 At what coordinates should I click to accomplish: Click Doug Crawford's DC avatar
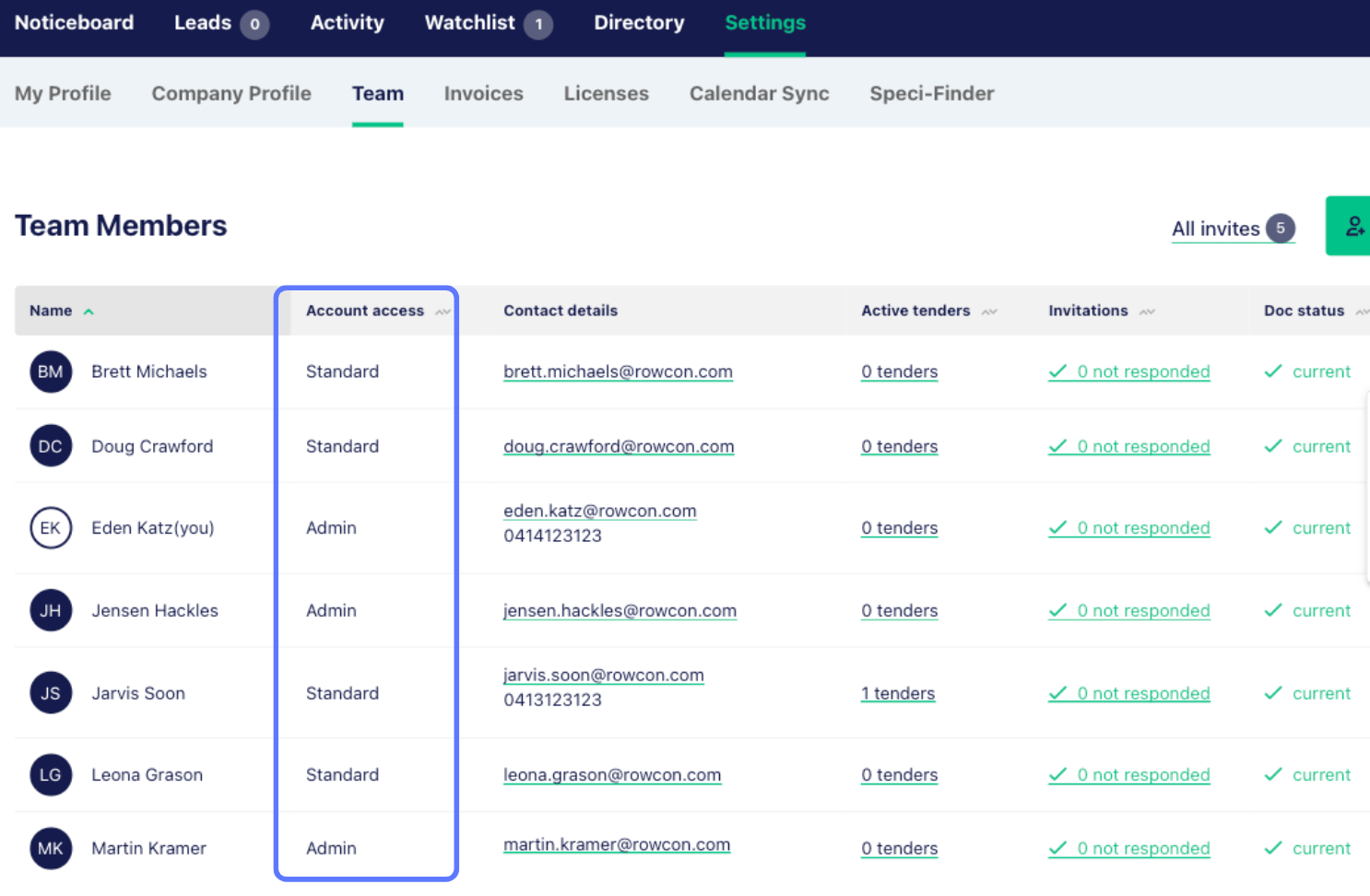51,446
